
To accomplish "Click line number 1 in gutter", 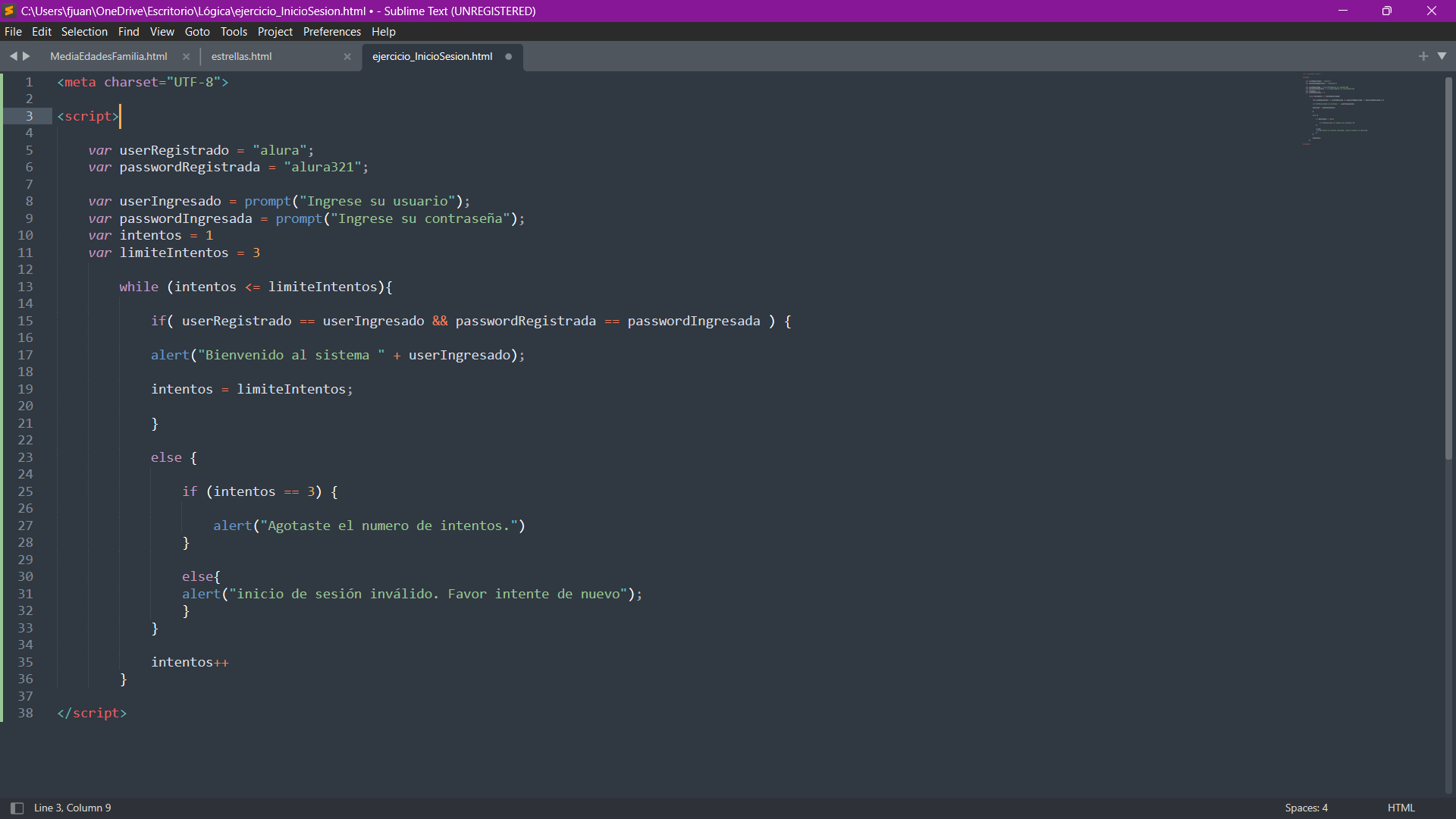I will click(x=29, y=82).
